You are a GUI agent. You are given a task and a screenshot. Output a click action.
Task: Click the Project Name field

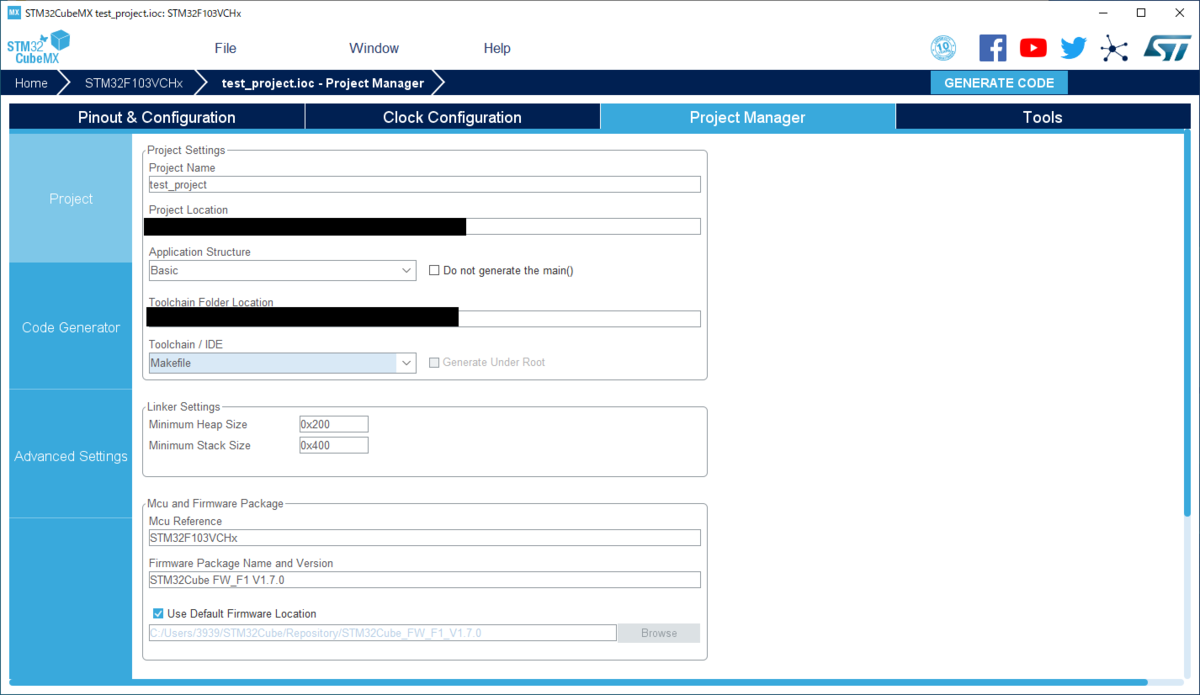(x=424, y=184)
